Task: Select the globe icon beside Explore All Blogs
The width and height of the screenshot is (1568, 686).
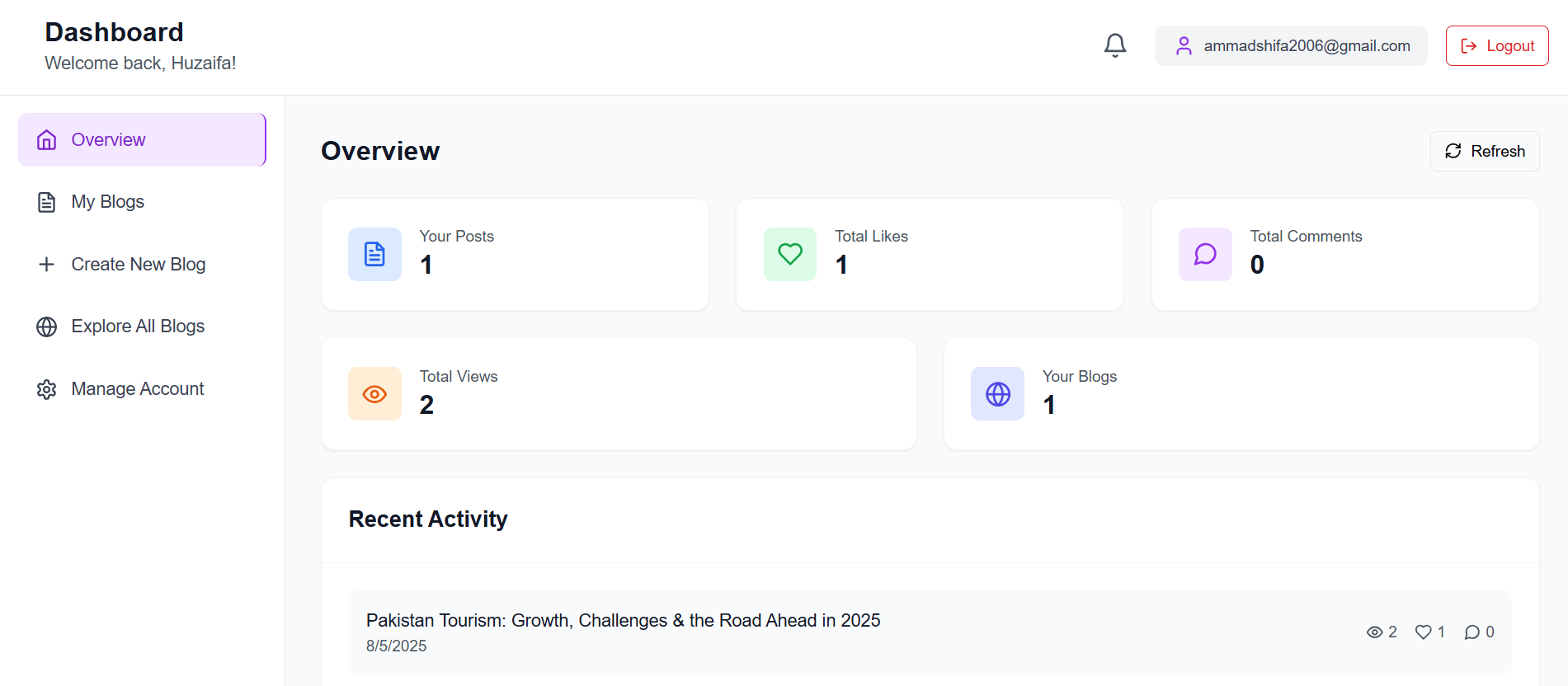Action: click(46, 327)
